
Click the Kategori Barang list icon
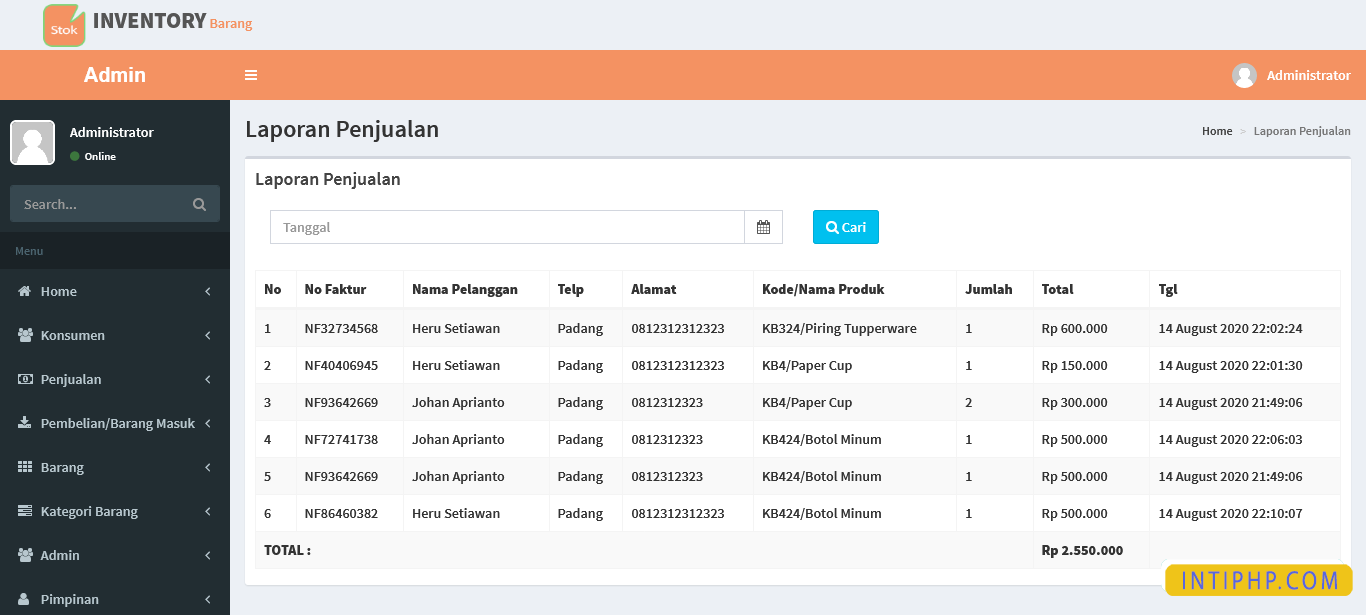click(x=23, y=511)
